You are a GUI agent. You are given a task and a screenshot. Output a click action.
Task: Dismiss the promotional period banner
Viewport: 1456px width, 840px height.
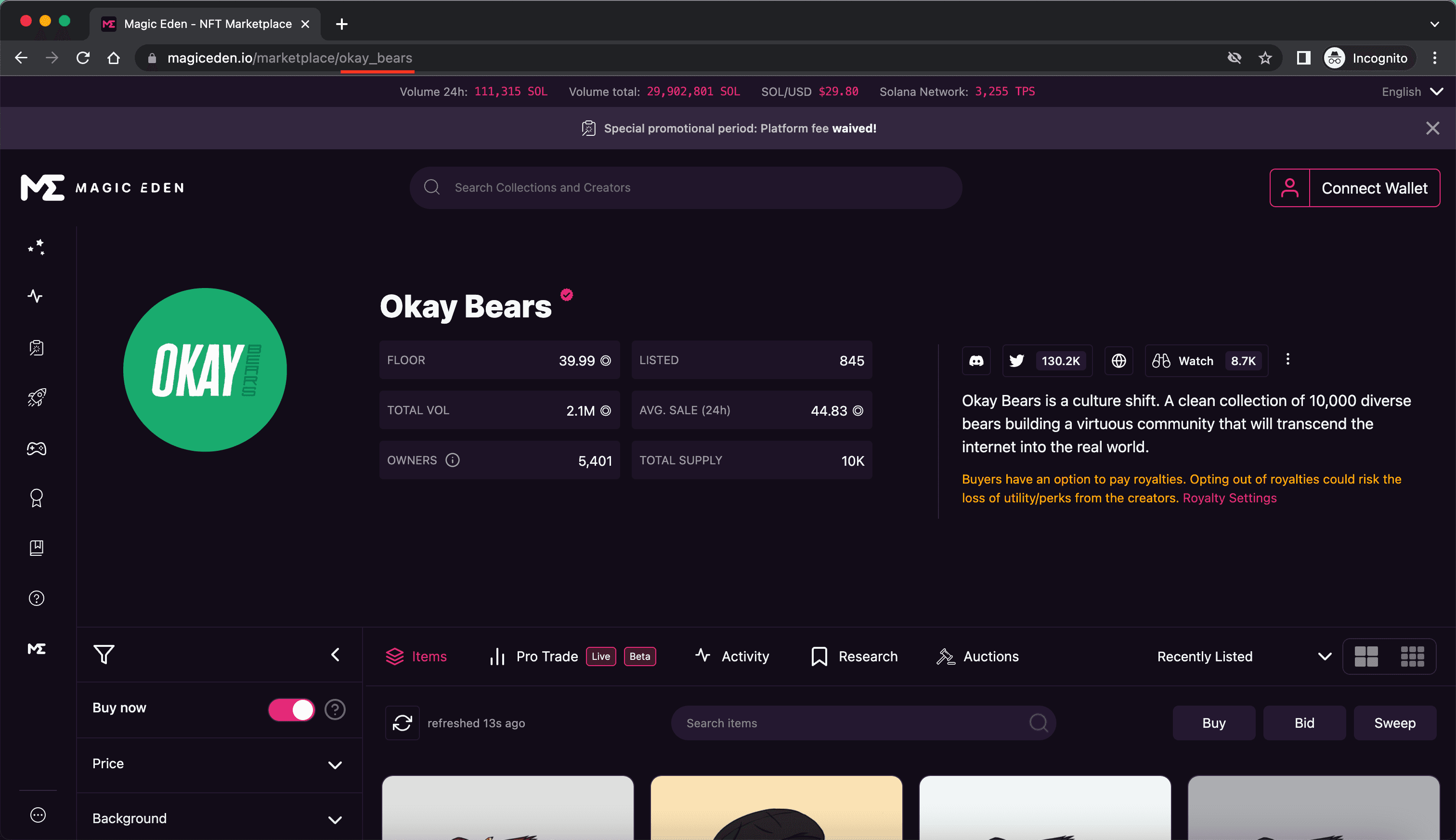pyautogui.click(x=1432, y=128)
